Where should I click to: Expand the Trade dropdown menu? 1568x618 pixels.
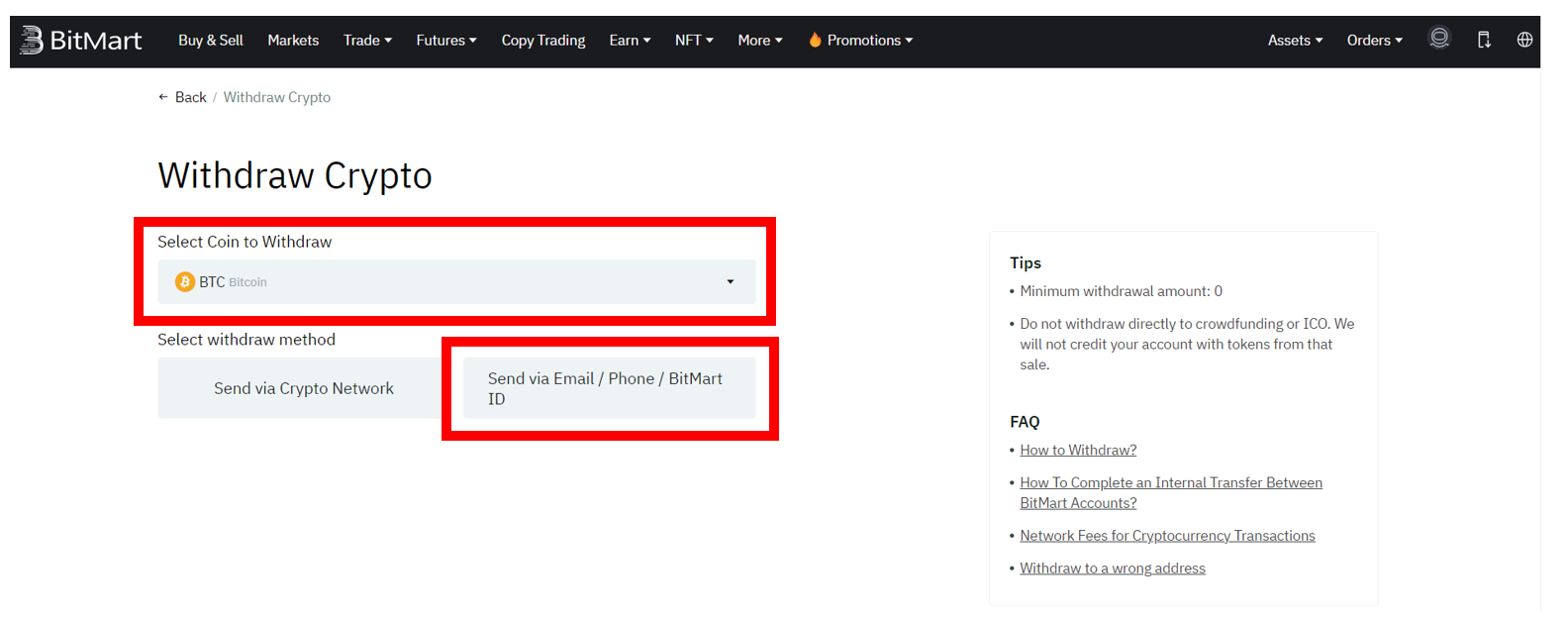pyautogui.click(x=367, y=41)
